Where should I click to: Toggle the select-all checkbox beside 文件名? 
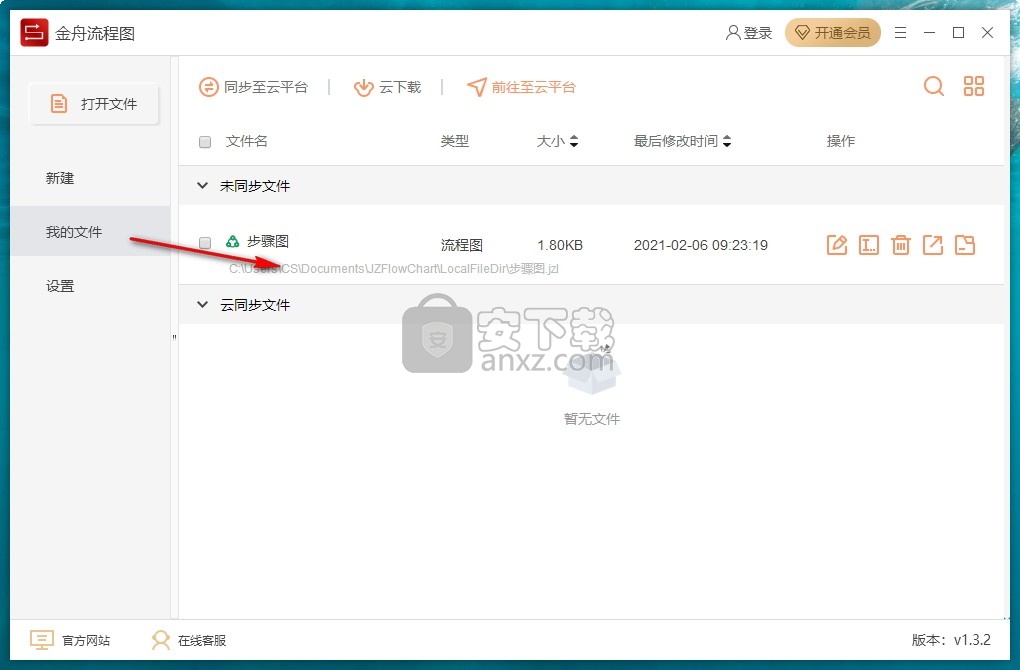tap(205, 142)
